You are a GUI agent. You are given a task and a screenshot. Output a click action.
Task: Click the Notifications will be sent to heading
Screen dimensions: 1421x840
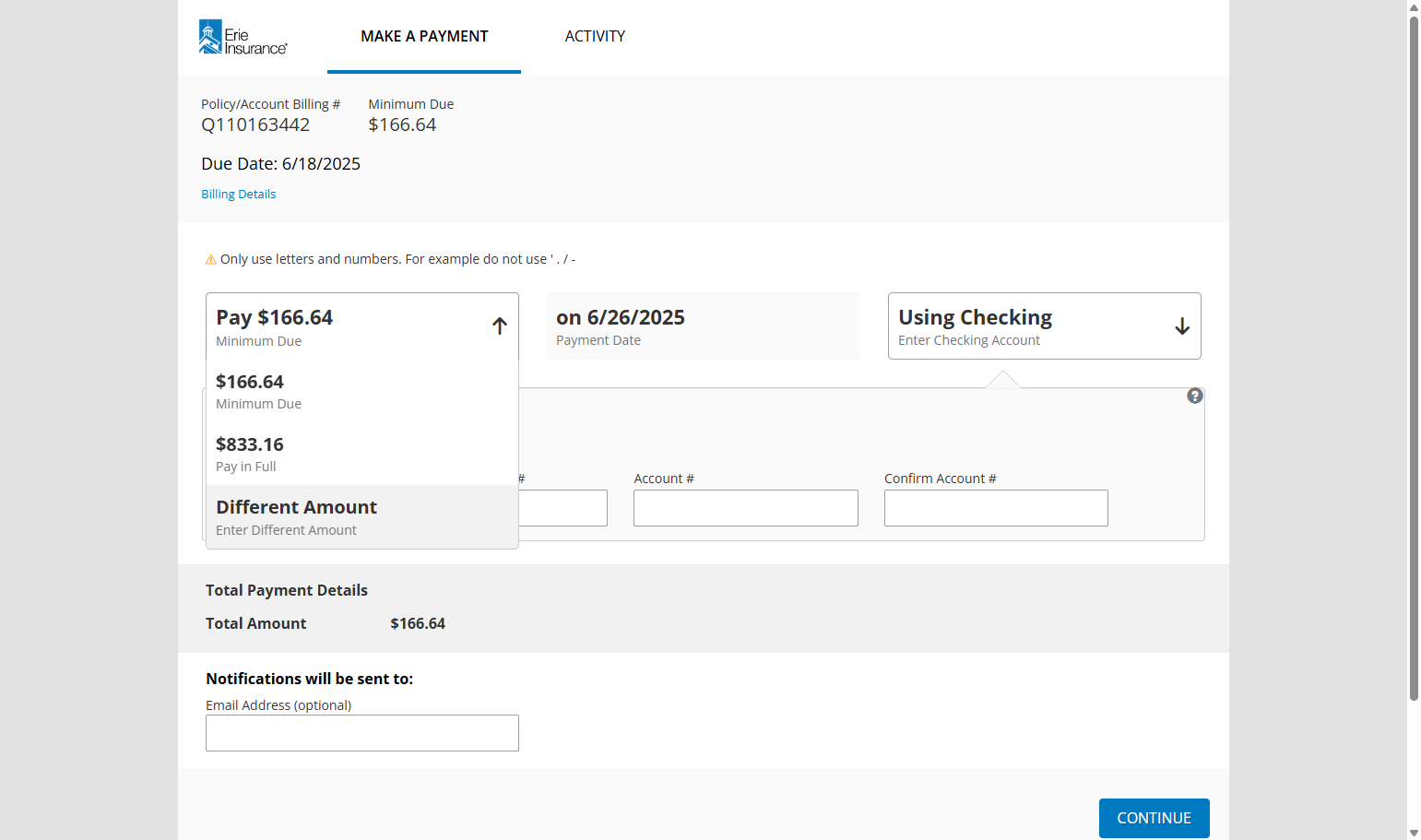309,680
